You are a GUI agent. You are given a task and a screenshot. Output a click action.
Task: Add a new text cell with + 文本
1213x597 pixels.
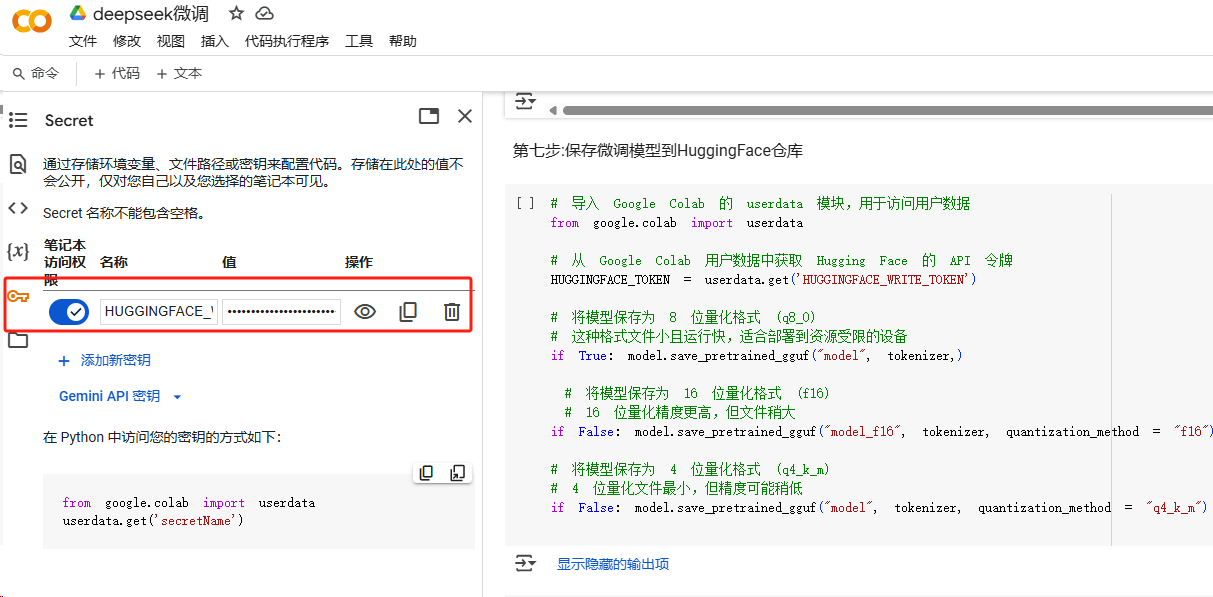pos(179,73)
